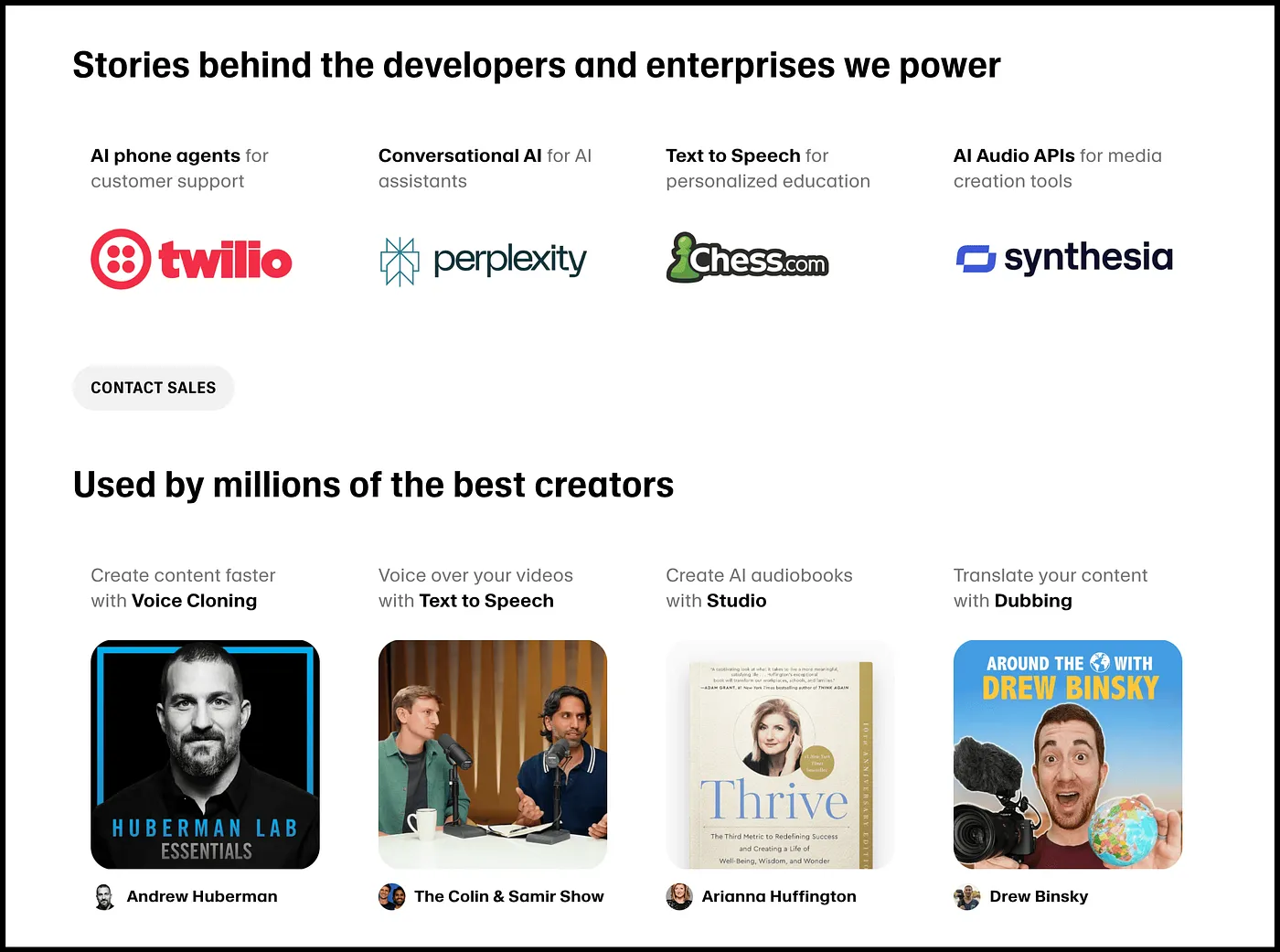Click Drew Binsky's small avatar
The image size is (1280, 952).
[x=966, y=897]
